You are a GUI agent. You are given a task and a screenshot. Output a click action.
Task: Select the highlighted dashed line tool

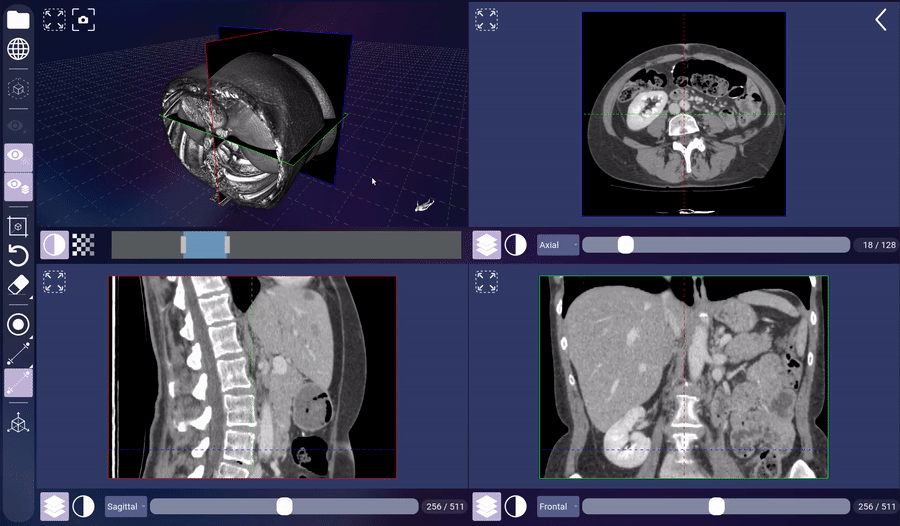coord(18,383)
